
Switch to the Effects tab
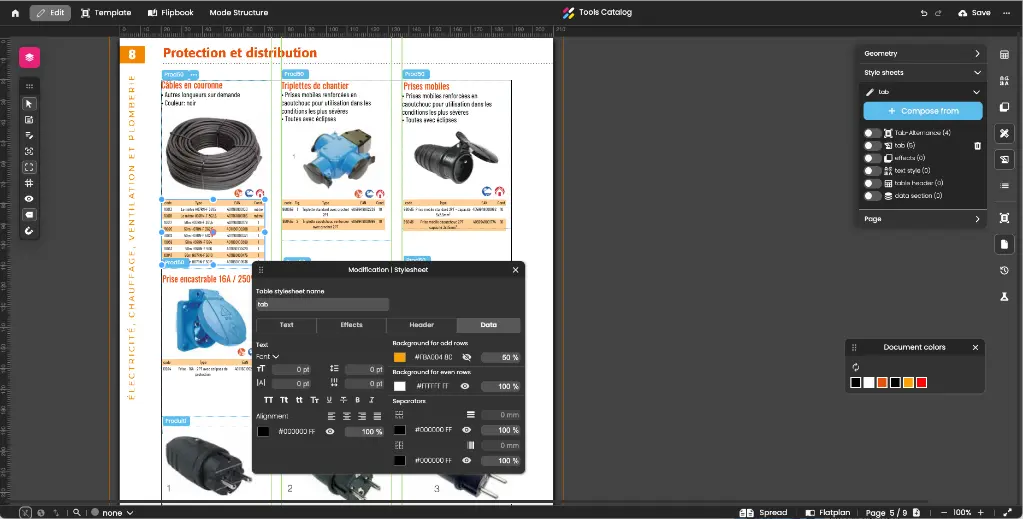click(x=351, y=324)
